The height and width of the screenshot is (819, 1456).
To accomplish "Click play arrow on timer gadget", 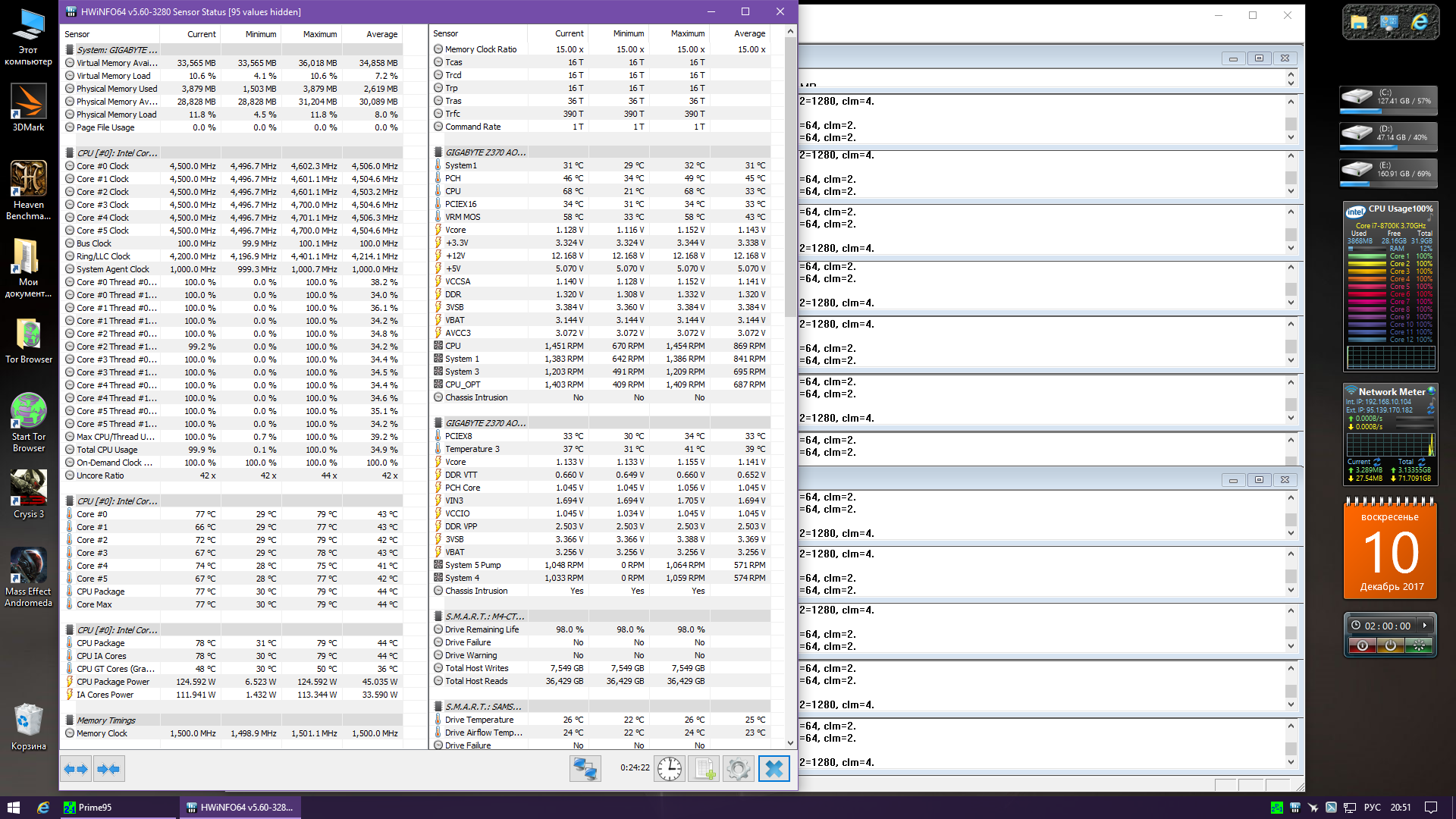I will (1425, 626).
